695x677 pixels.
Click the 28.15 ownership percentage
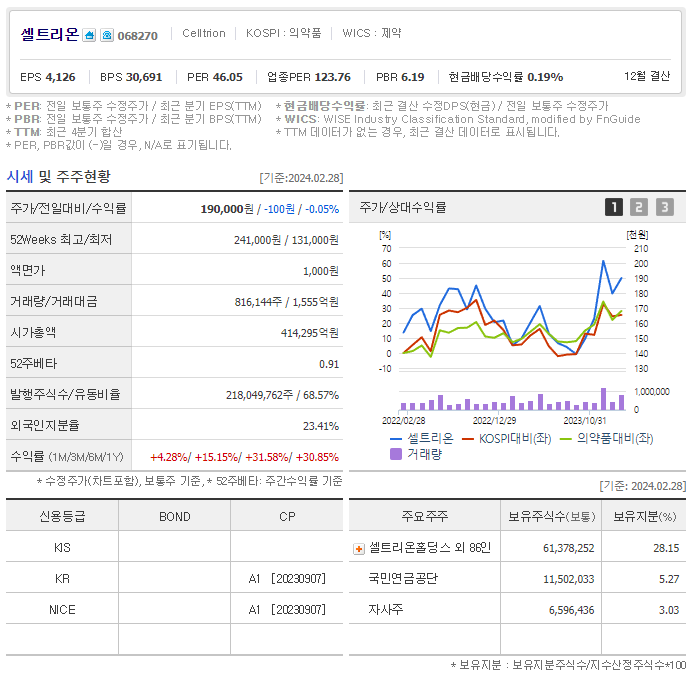click(x=666, y=548)
